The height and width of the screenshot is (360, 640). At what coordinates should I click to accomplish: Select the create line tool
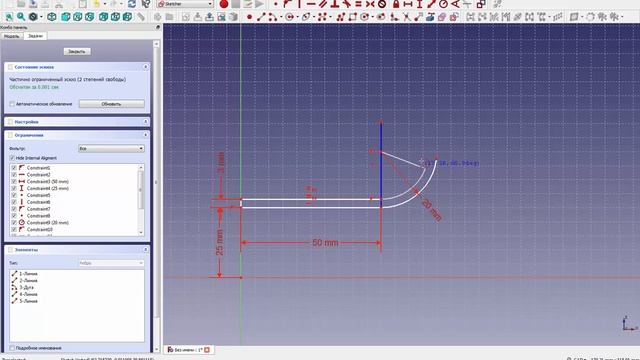coord(261,17)
